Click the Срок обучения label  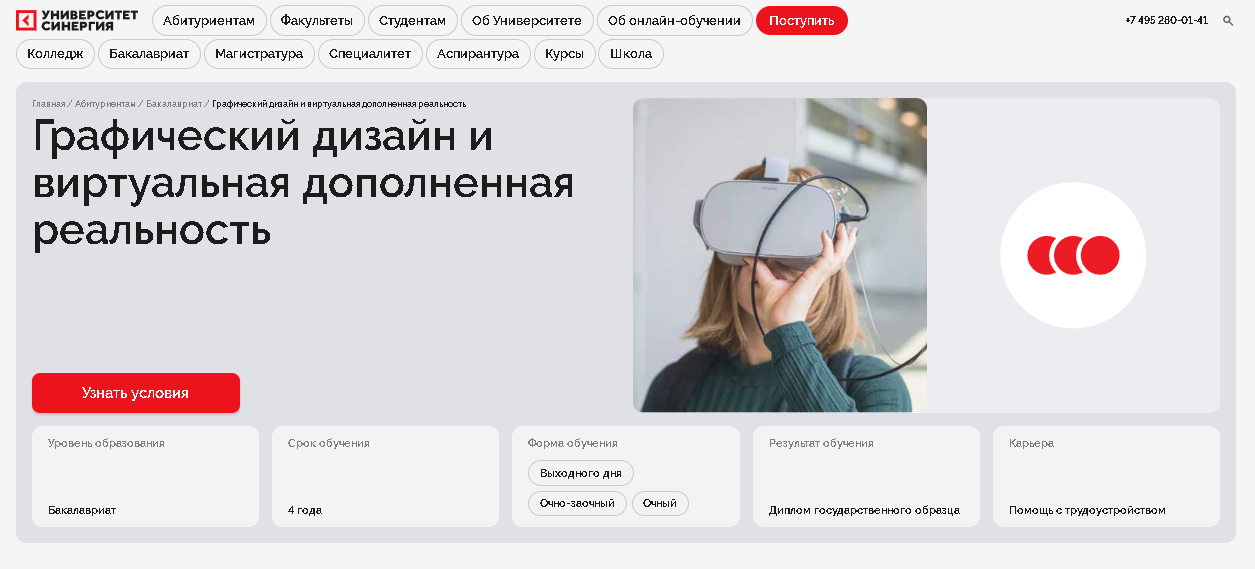(329, 443)
